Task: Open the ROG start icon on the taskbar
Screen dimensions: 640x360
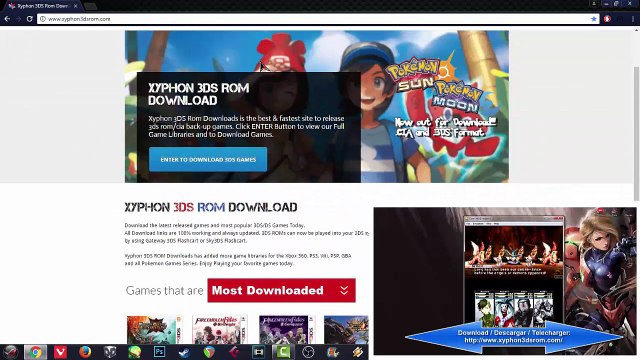Action: point(11,352)
